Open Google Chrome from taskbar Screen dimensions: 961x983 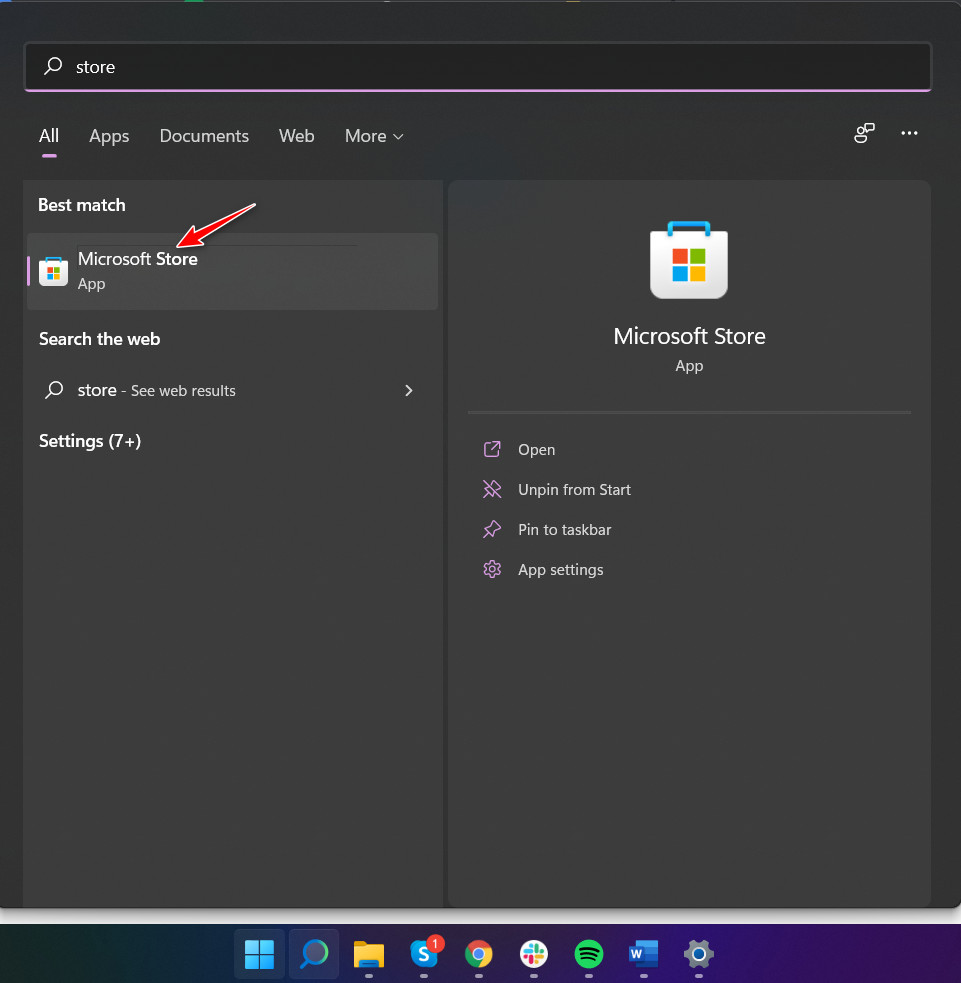479,954
